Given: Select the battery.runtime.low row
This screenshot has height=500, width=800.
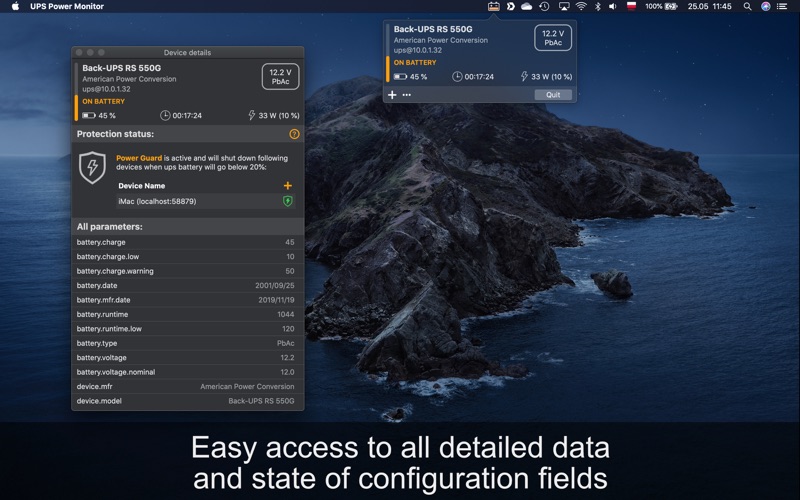Looking at the screenshot, I should click(x=188, y=329).
